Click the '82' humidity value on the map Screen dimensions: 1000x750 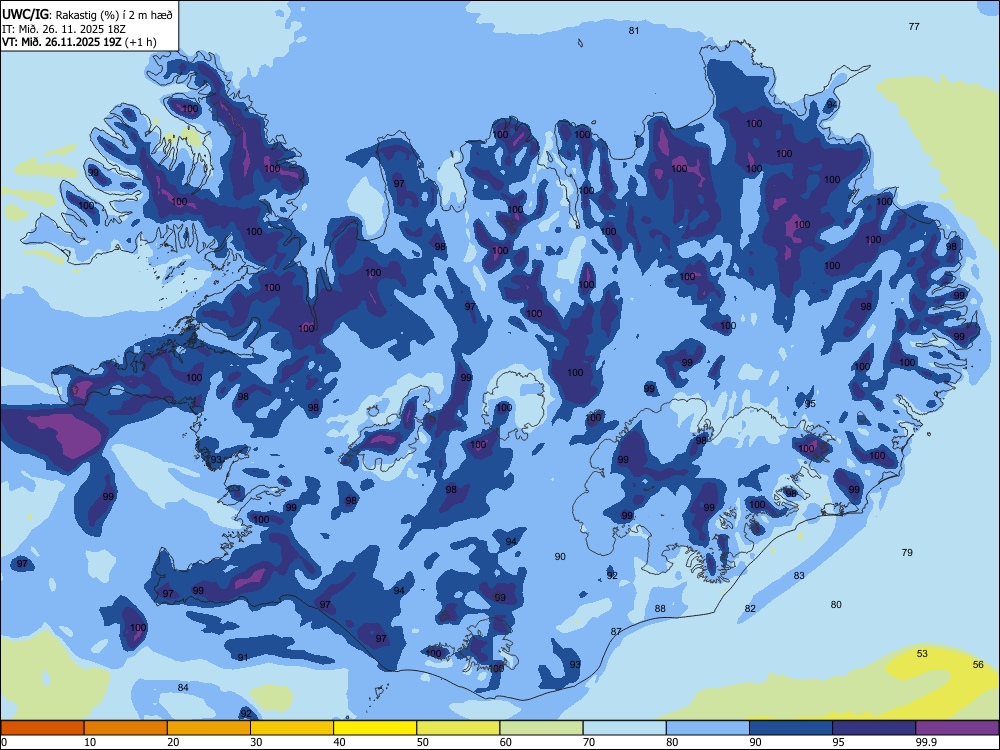click(750, 609)
